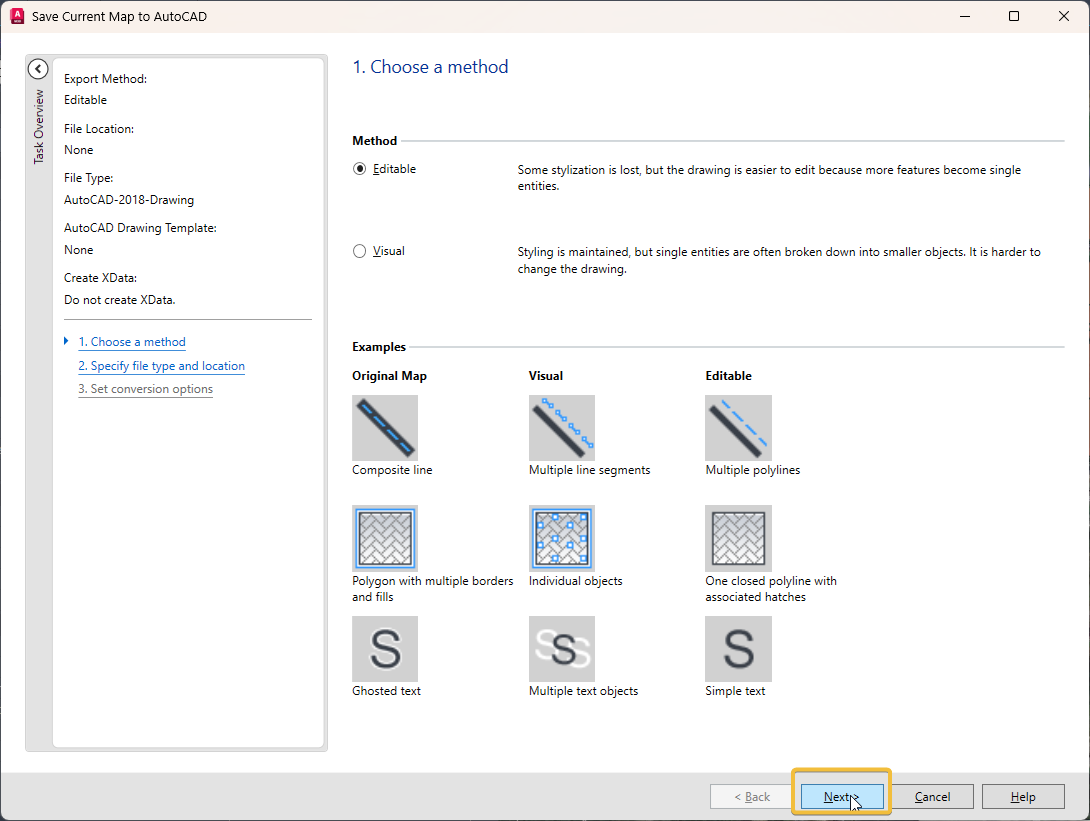Viewport: 1090px width, 821px height.
Task: Select the Visual method radio button
Action: 359,251
